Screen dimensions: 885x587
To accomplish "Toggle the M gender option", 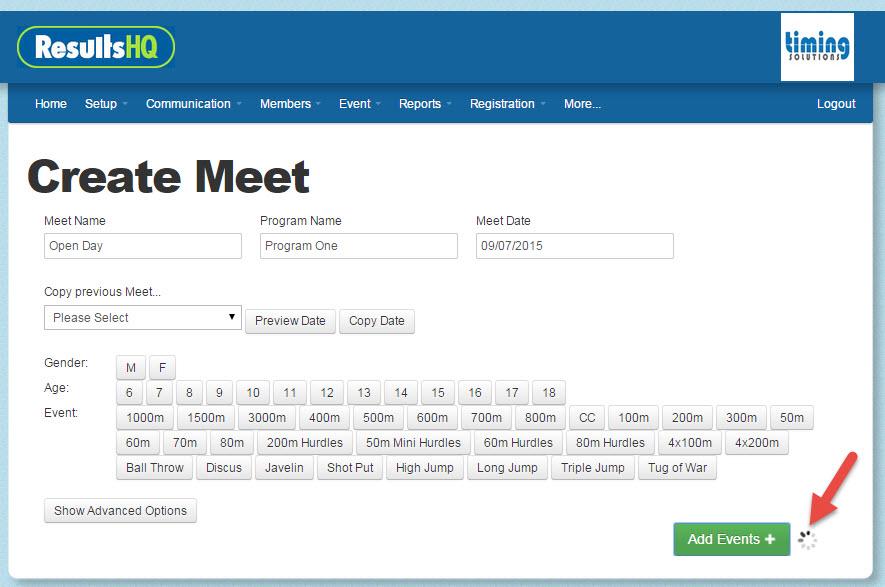I will (x=130, y=367).
